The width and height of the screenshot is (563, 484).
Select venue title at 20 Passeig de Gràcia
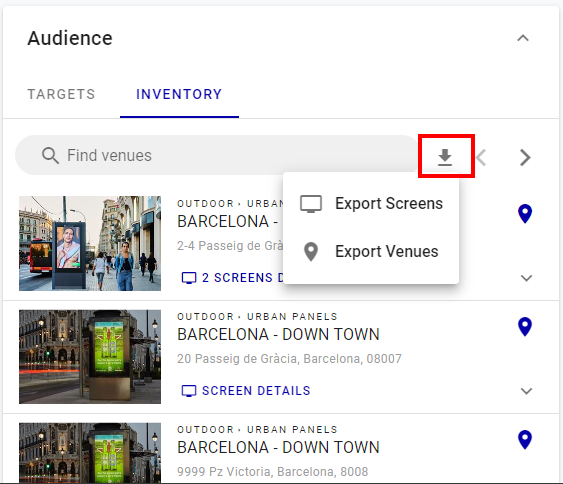tap(278, 335)
